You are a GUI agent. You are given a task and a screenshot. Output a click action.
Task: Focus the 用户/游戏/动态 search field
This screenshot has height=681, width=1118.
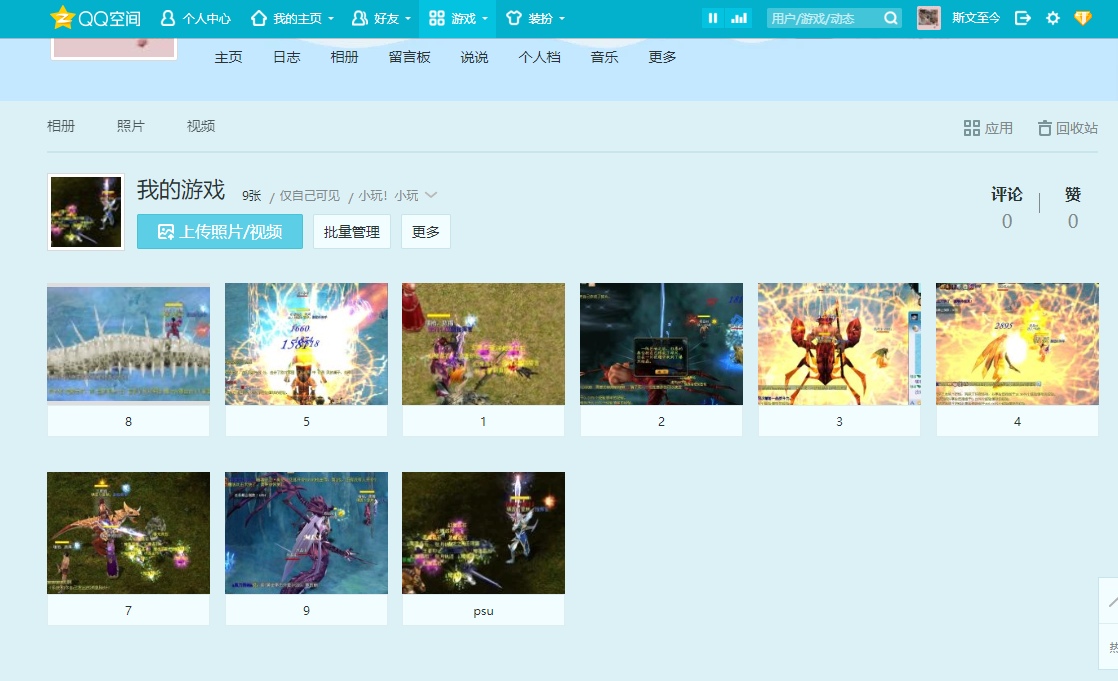click(824, 19)
